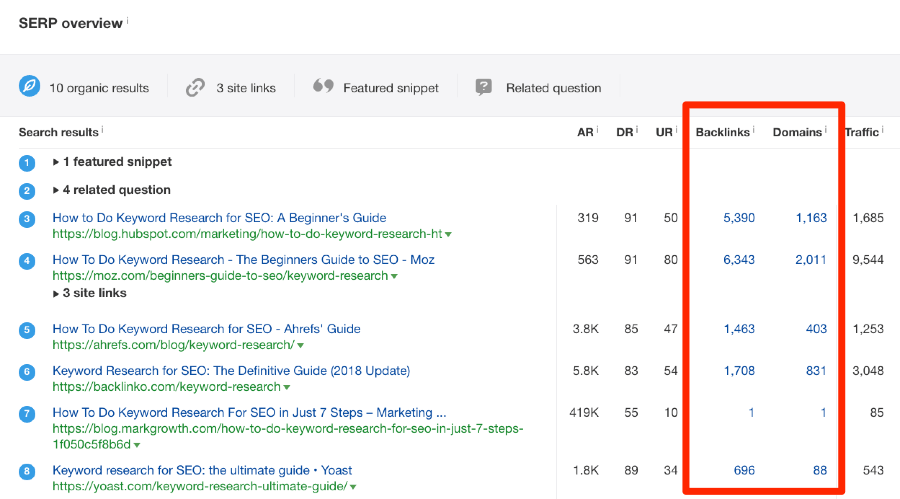Click the organic results leaf icon

pos(29,86)
